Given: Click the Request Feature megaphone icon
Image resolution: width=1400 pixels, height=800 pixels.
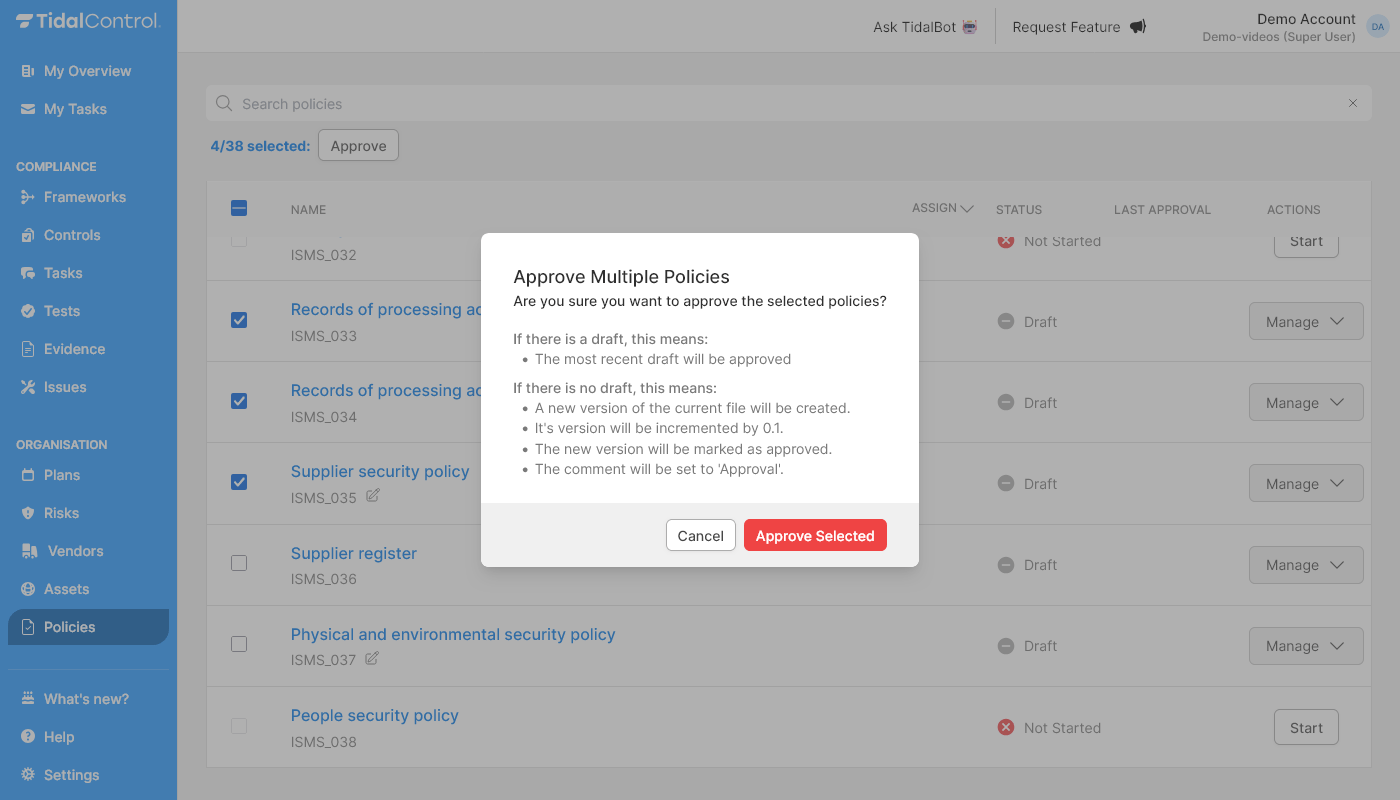Looking at the screenshot, I should pyautogui.click(x=1137, y=27).
